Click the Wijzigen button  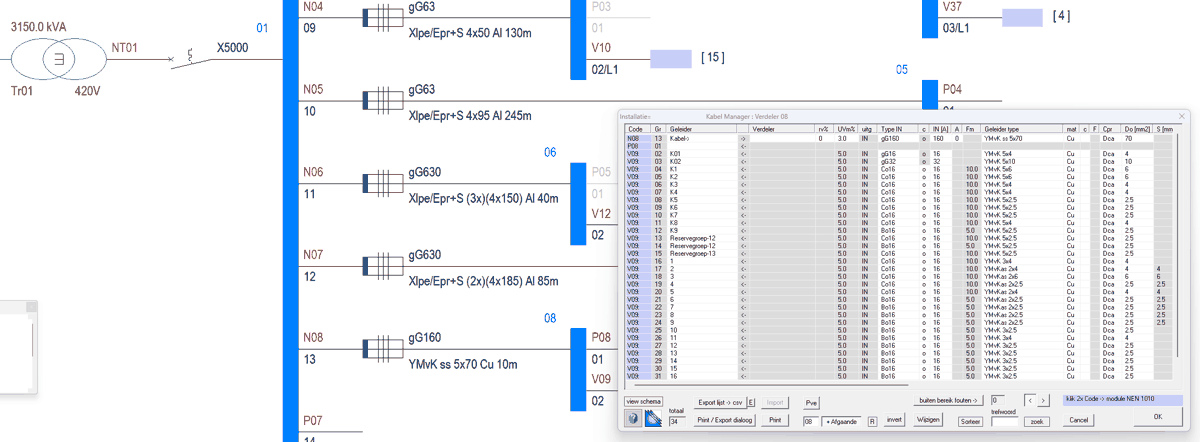[x=928, y=420]
